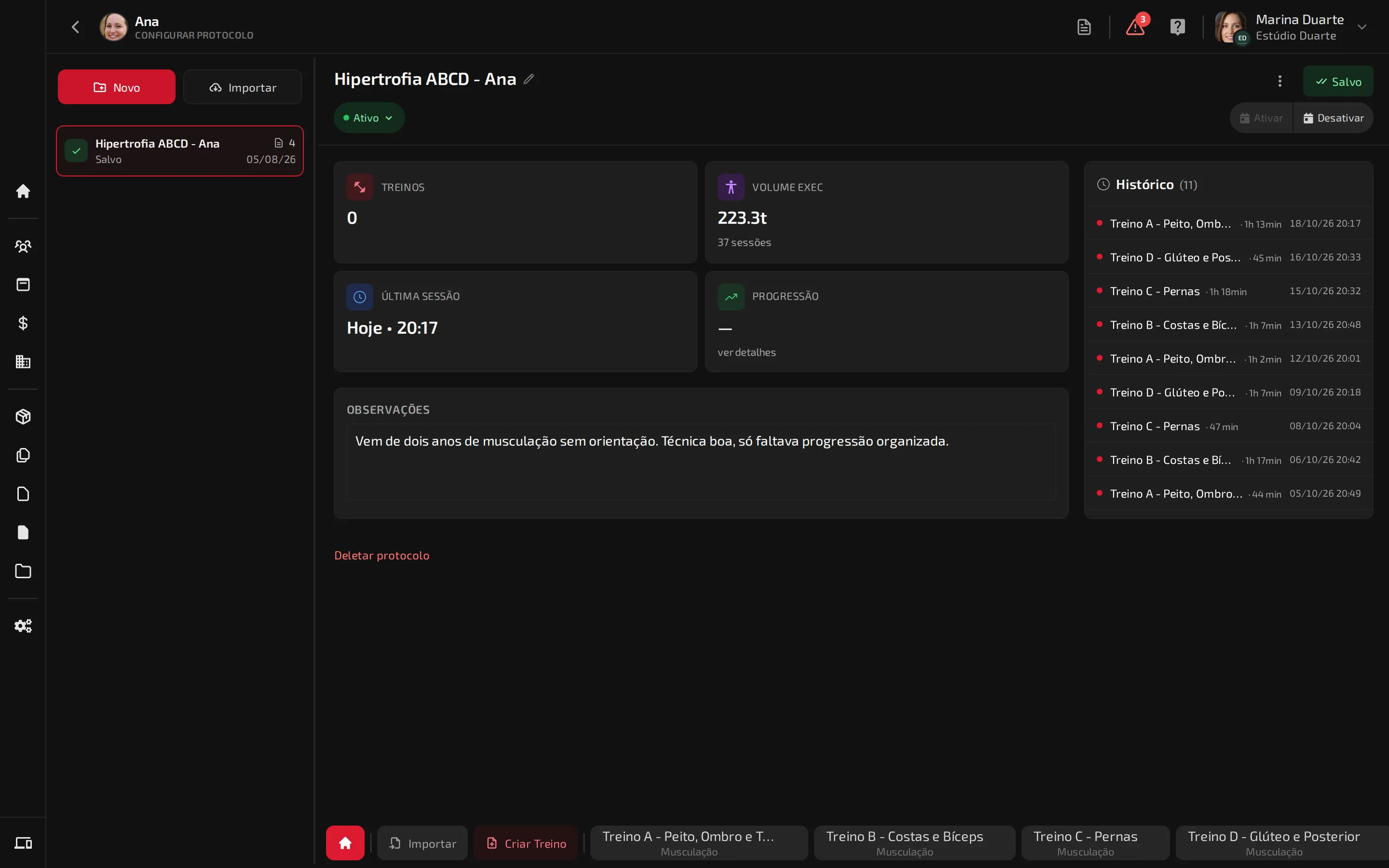Click the green Salvo button
Image resolution: width=1389 pixels, height=868 pixels.
pyautogui.click(x=1338, y=81)
